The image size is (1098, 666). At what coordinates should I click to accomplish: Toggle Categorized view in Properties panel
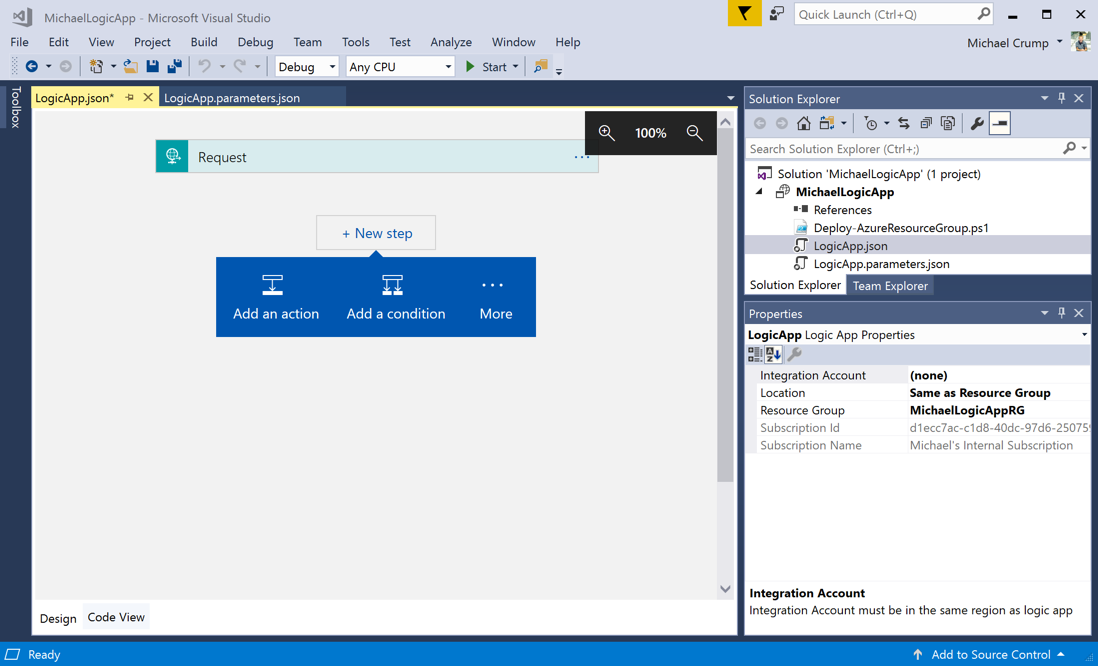tap(755, 355)
